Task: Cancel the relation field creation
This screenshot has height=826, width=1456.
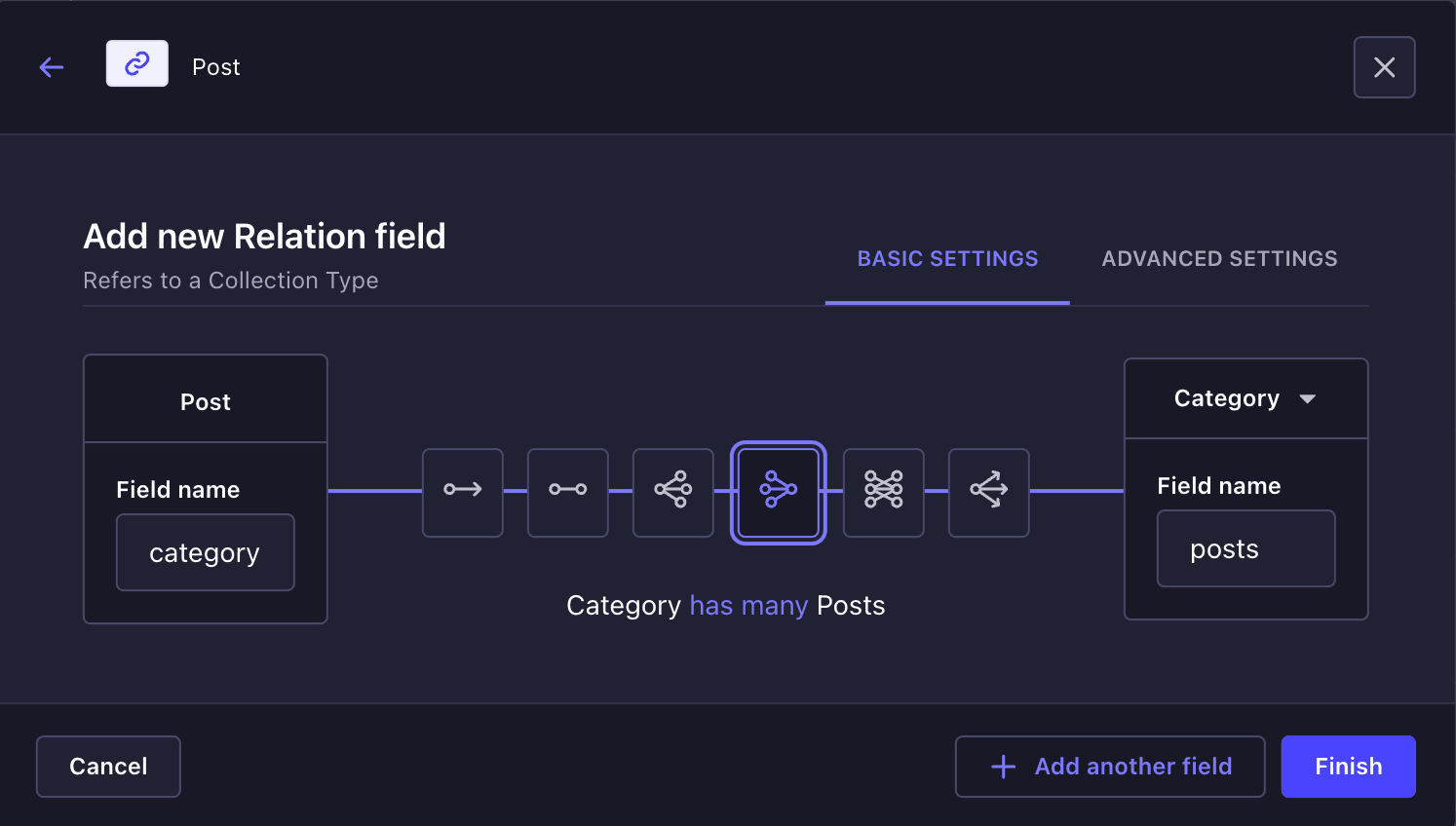Action: point(108,767)
